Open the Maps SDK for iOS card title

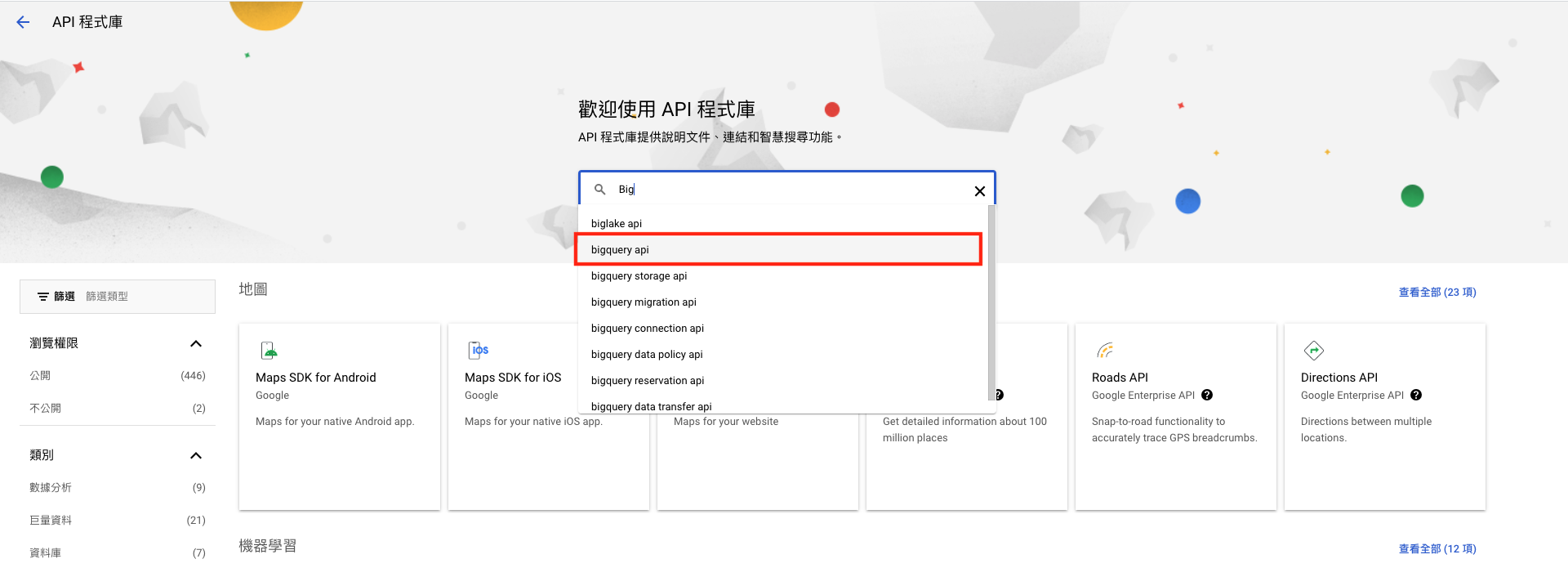pyautogui.click(x=513, y=378)
